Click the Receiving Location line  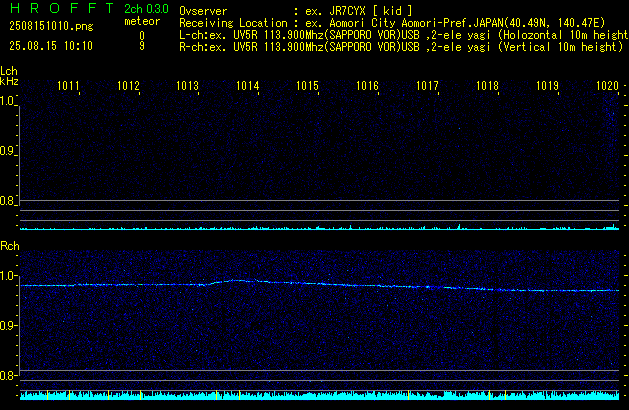(x=392, y=23)
